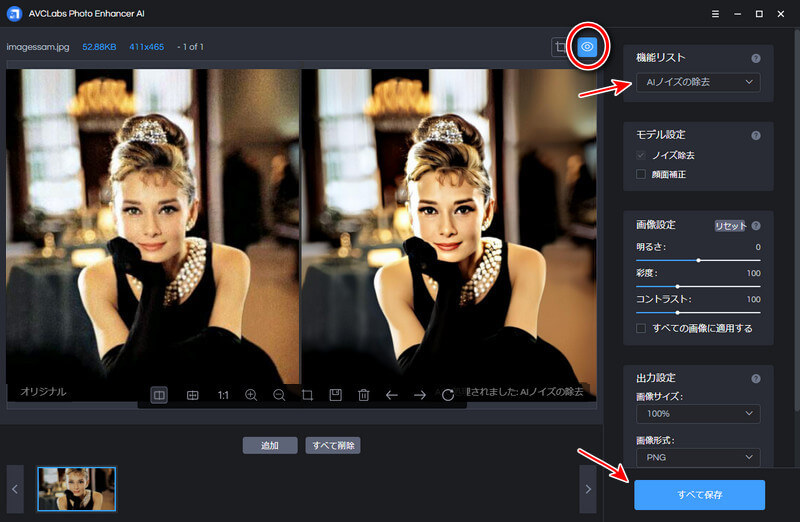Click the リセット button
800x522 pixels.
pyautogui.click(x=730, y=226)
